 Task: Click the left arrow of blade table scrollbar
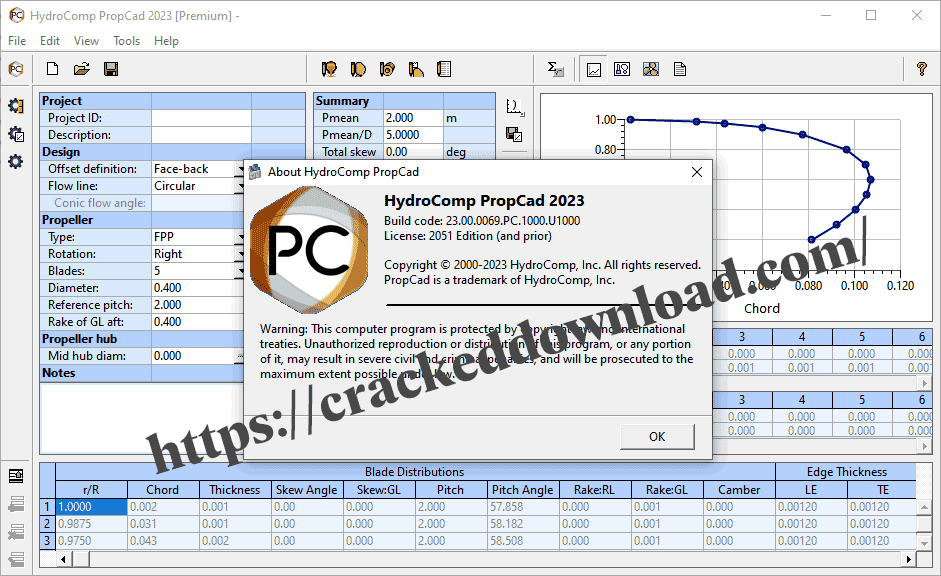click(x=64, y=559)
